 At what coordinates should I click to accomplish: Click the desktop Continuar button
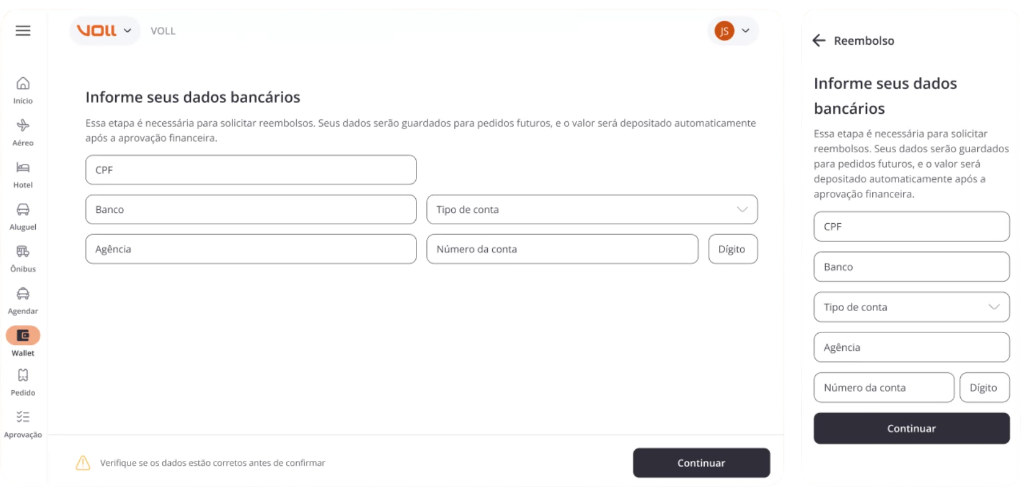[701, 463]
